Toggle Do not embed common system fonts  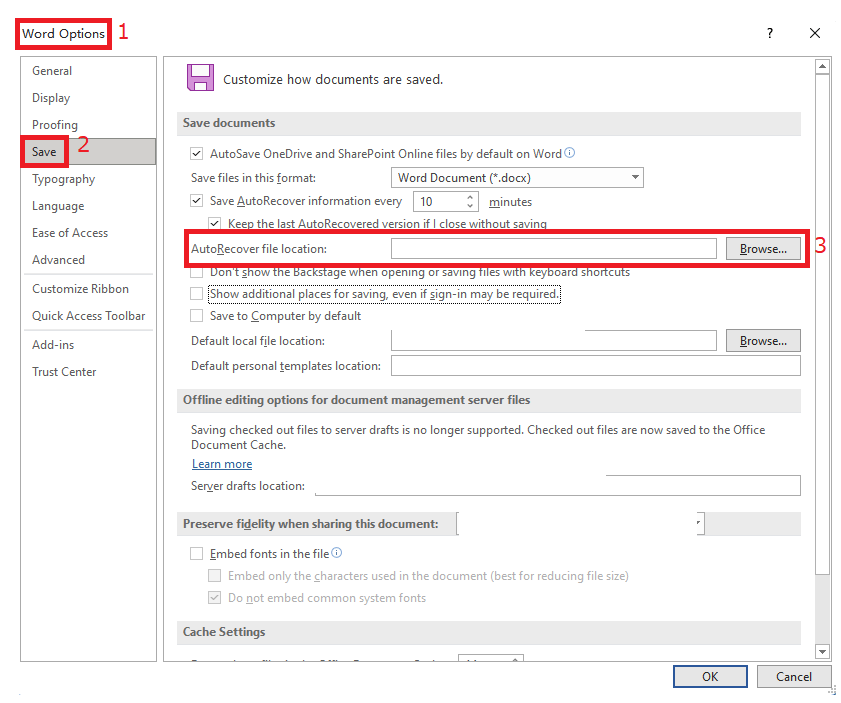tap(215, 598)
